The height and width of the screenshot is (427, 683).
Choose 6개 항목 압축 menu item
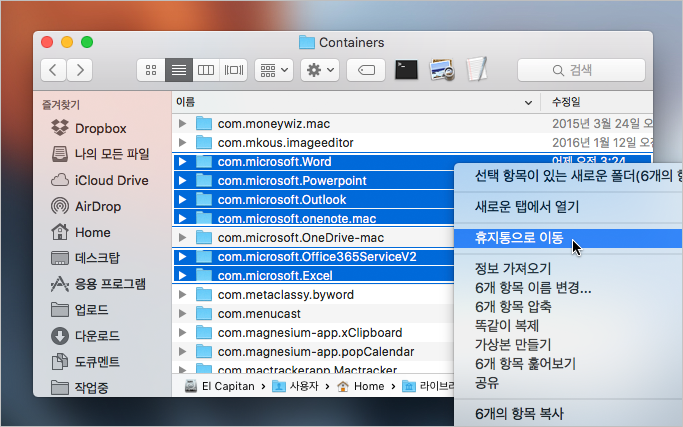(568, 307)
